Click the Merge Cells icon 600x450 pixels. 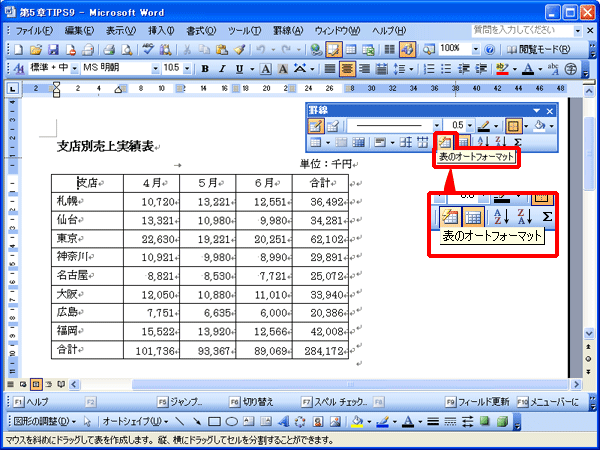click(341, 143)
